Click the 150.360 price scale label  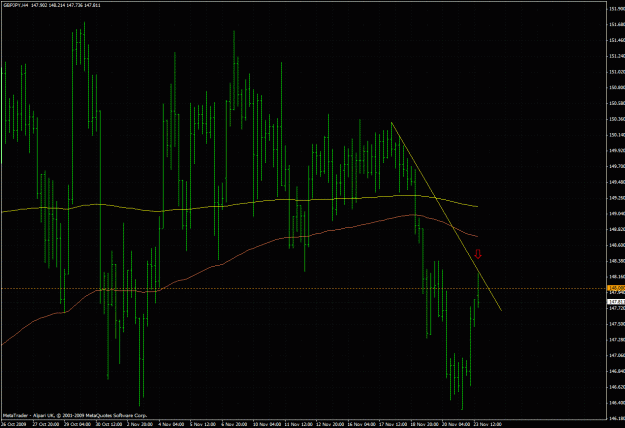click(616, 119)
